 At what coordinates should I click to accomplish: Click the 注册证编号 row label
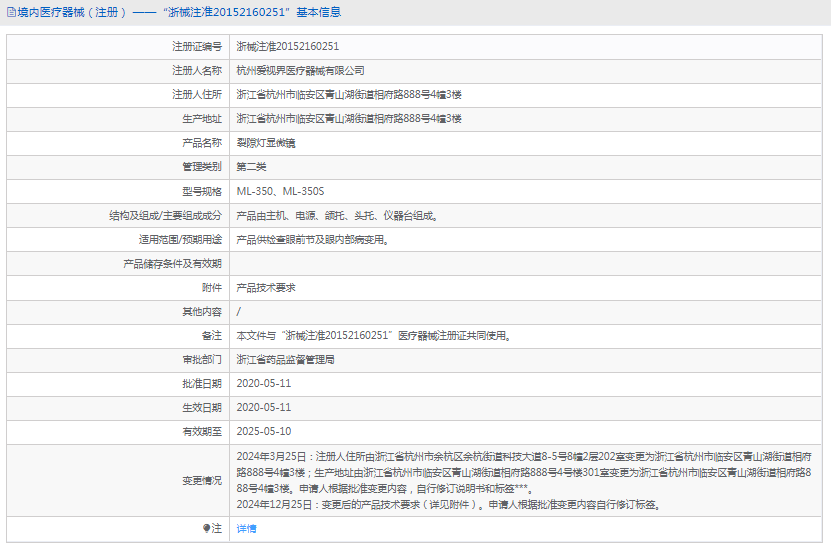197,47
